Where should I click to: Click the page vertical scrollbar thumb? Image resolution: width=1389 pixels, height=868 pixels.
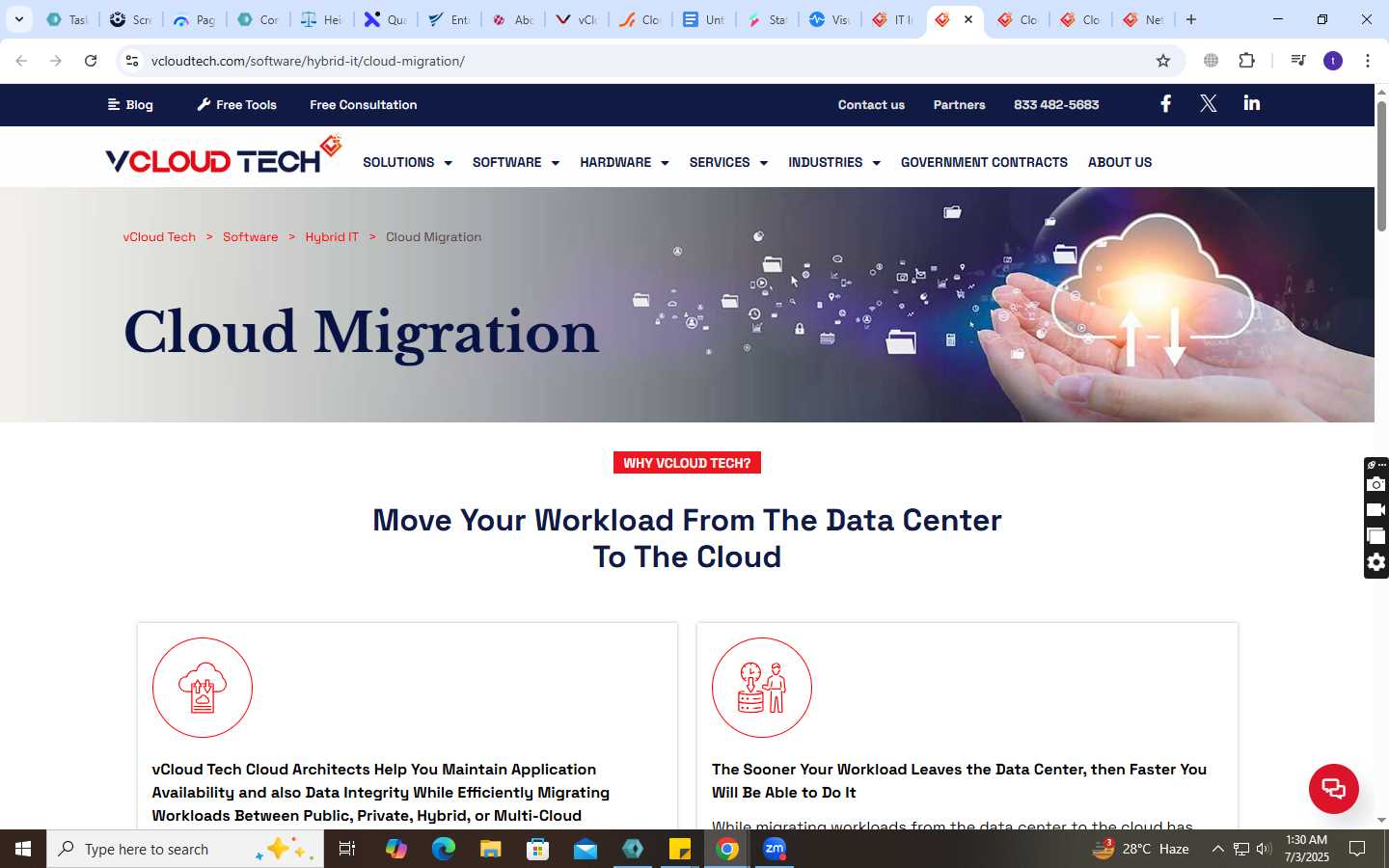click(1381, 164)
